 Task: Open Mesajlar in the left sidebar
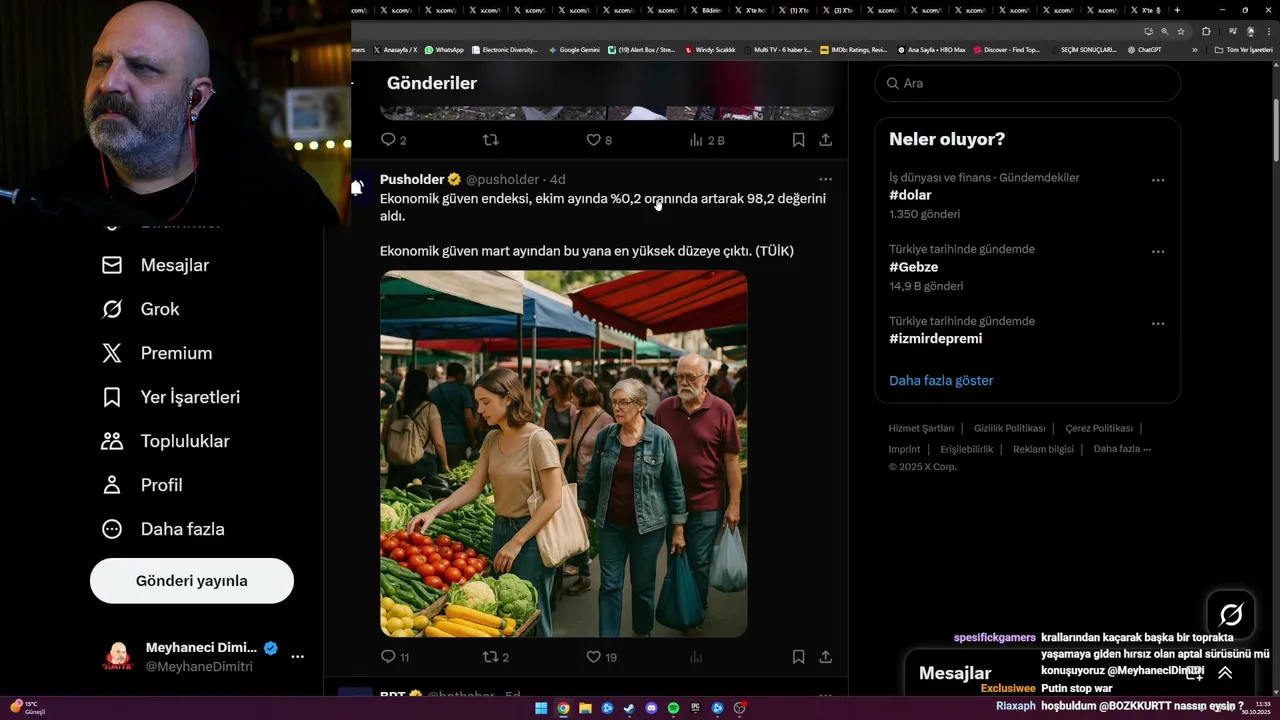pos(155,265)
